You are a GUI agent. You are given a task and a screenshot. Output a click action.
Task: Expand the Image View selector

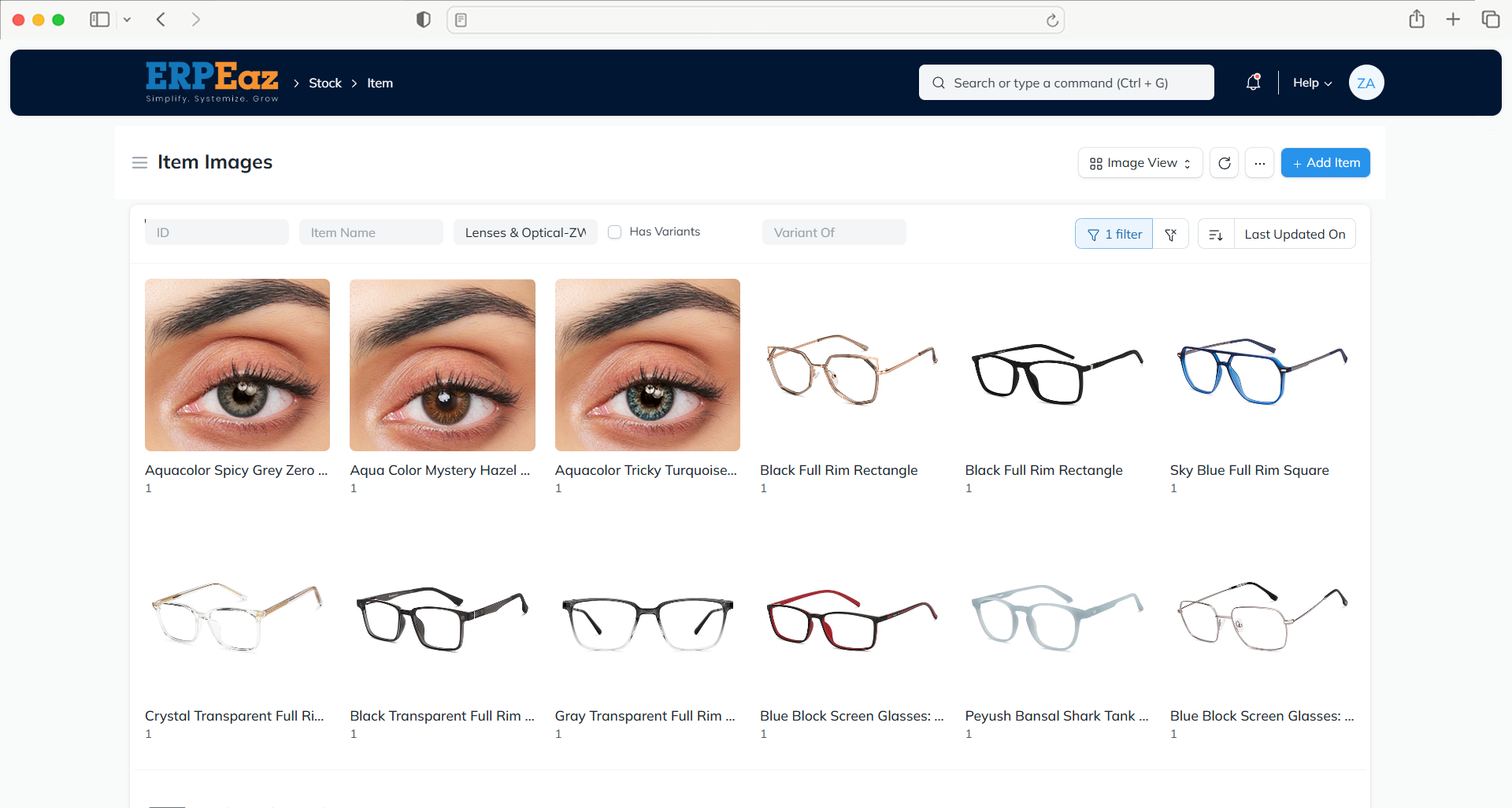(1140, 163)
